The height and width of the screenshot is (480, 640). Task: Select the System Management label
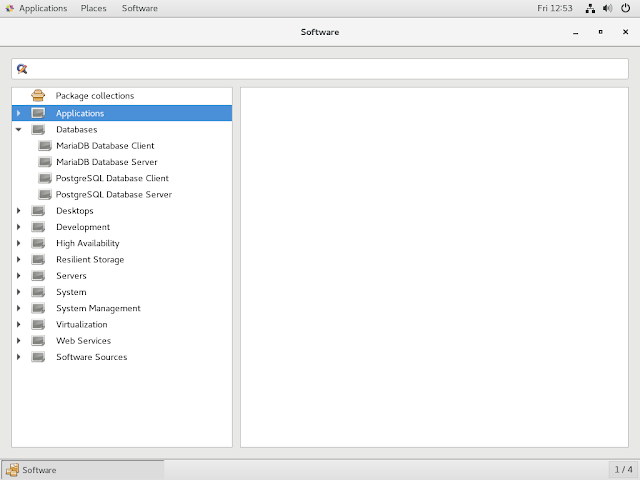(x=98, y=309)
